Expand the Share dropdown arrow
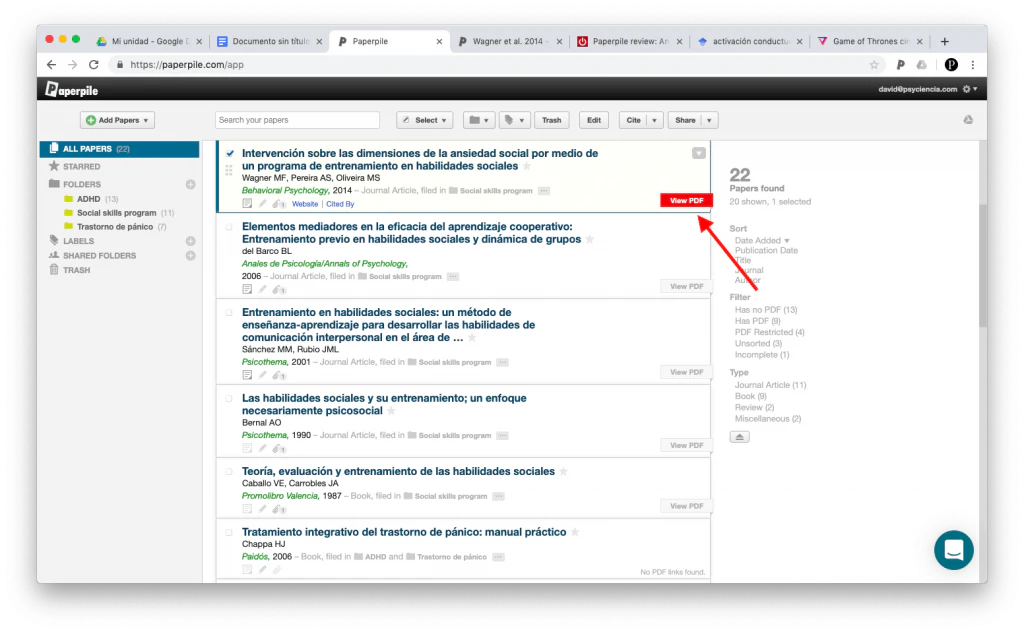1024x632 pixels. point(709,120)
